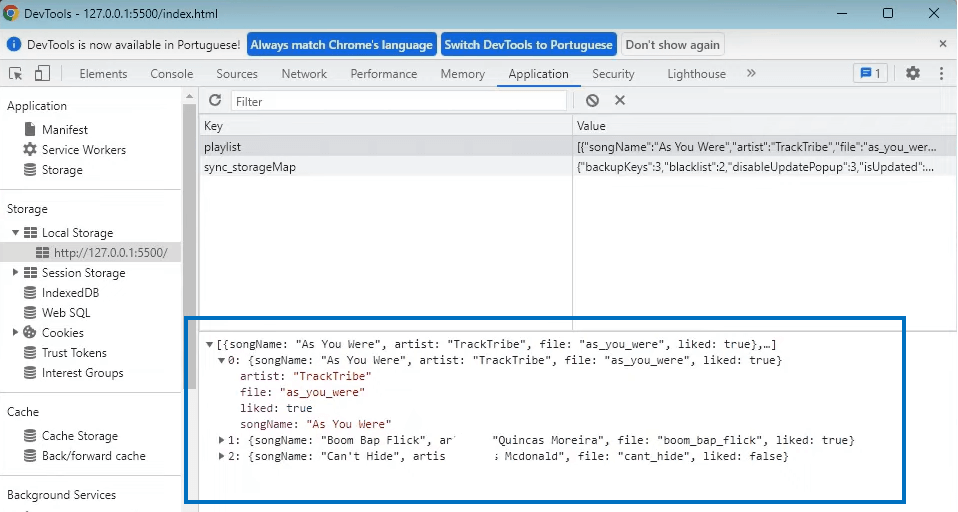
Task: Click the delete selected item X icon
Action: coord(620,100)
